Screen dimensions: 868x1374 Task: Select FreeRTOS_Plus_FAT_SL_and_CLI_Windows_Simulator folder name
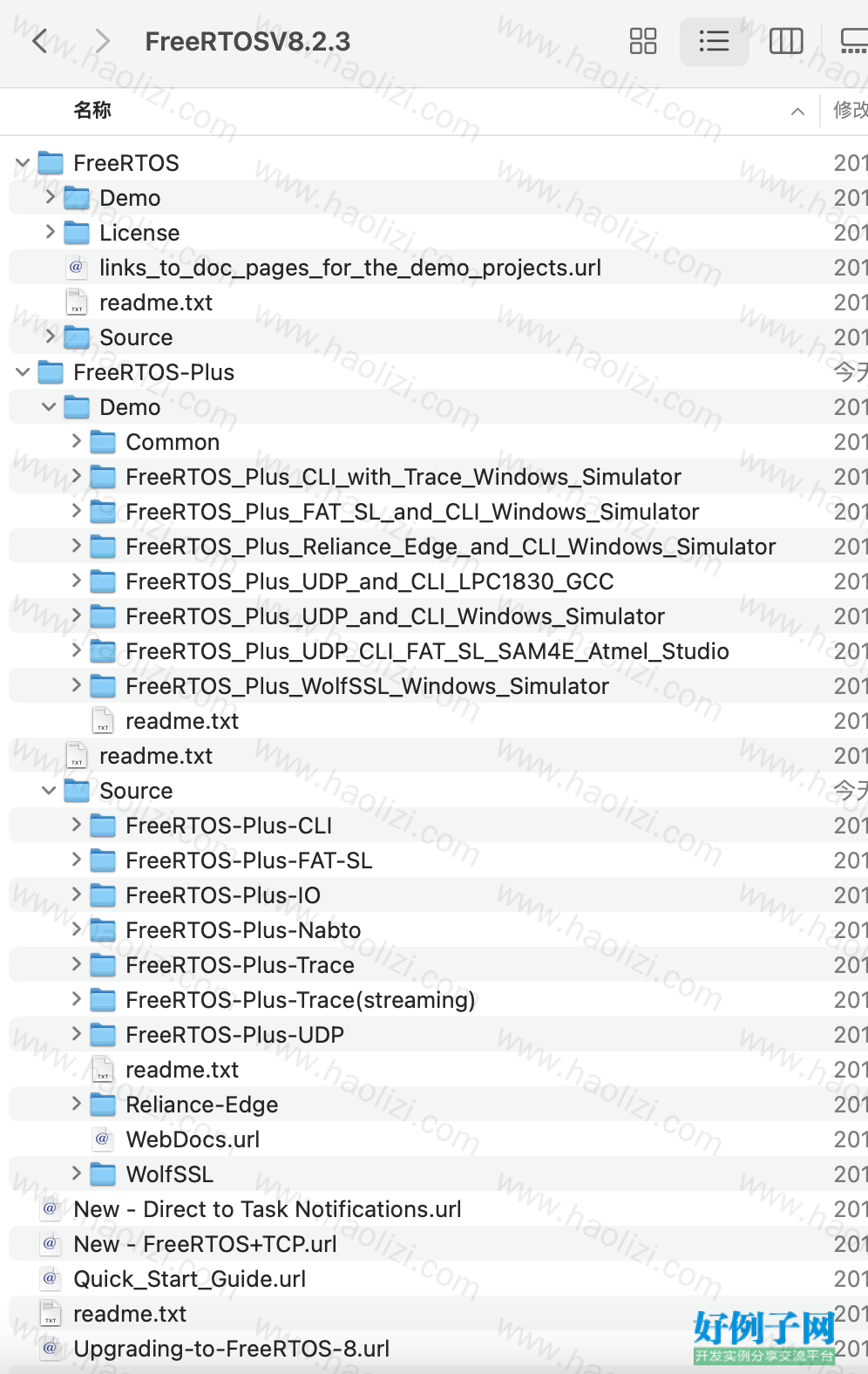[x=412, y=512]
